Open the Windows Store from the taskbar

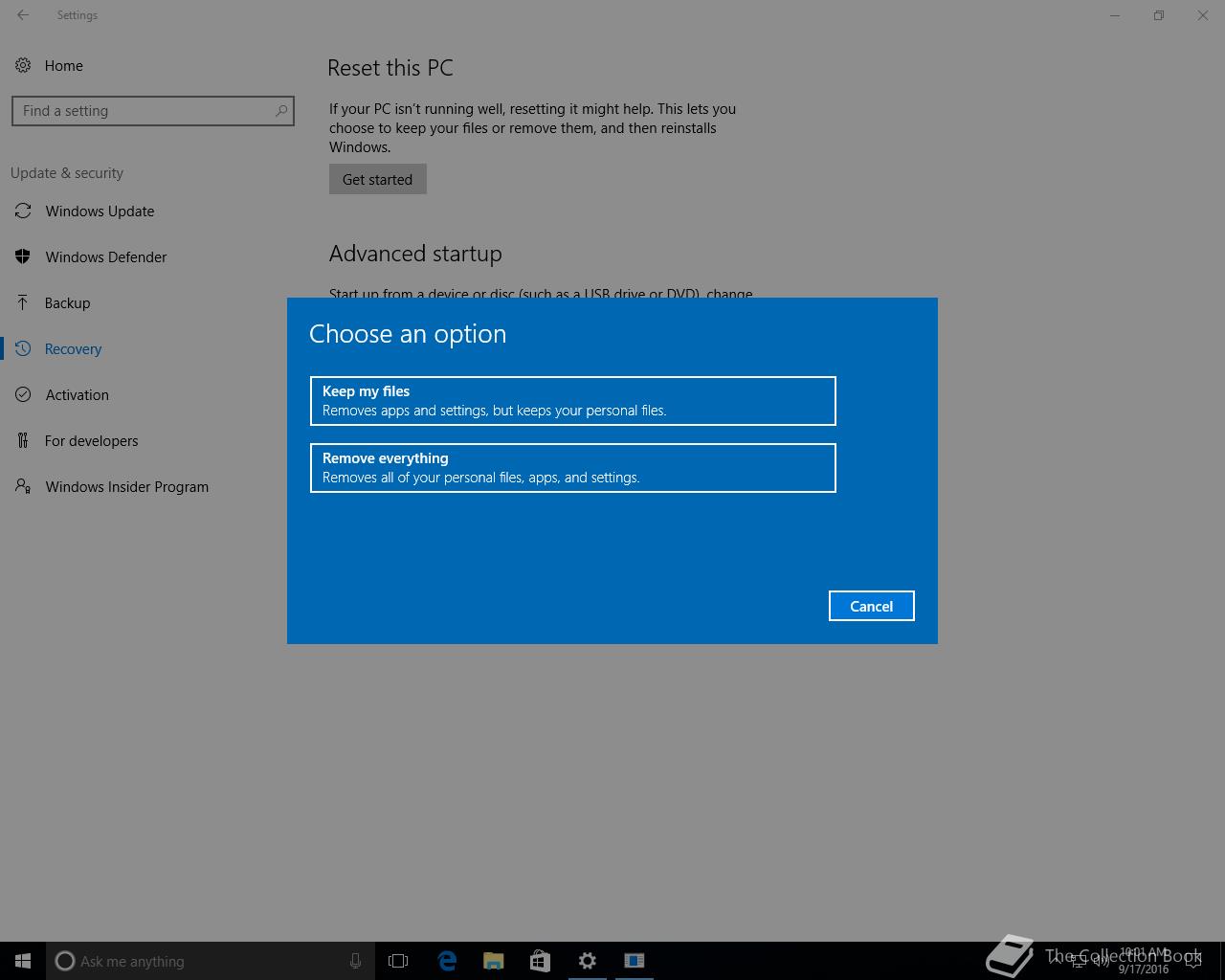(x=540, y=961)
